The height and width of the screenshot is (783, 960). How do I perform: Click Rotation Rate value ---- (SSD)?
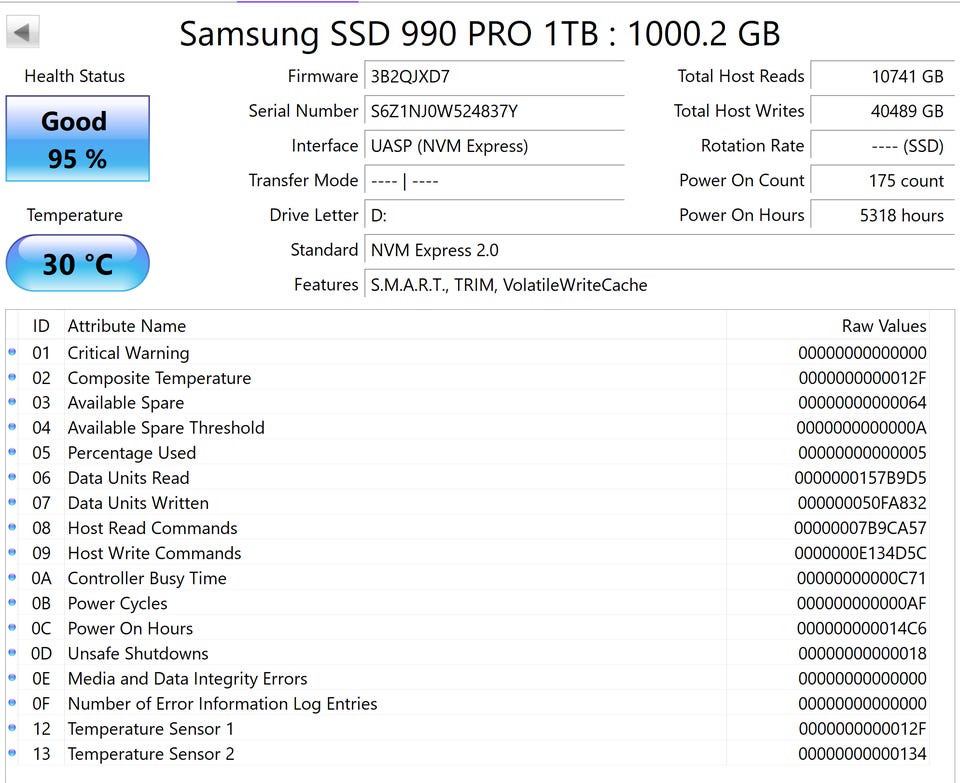coord(882,146)
